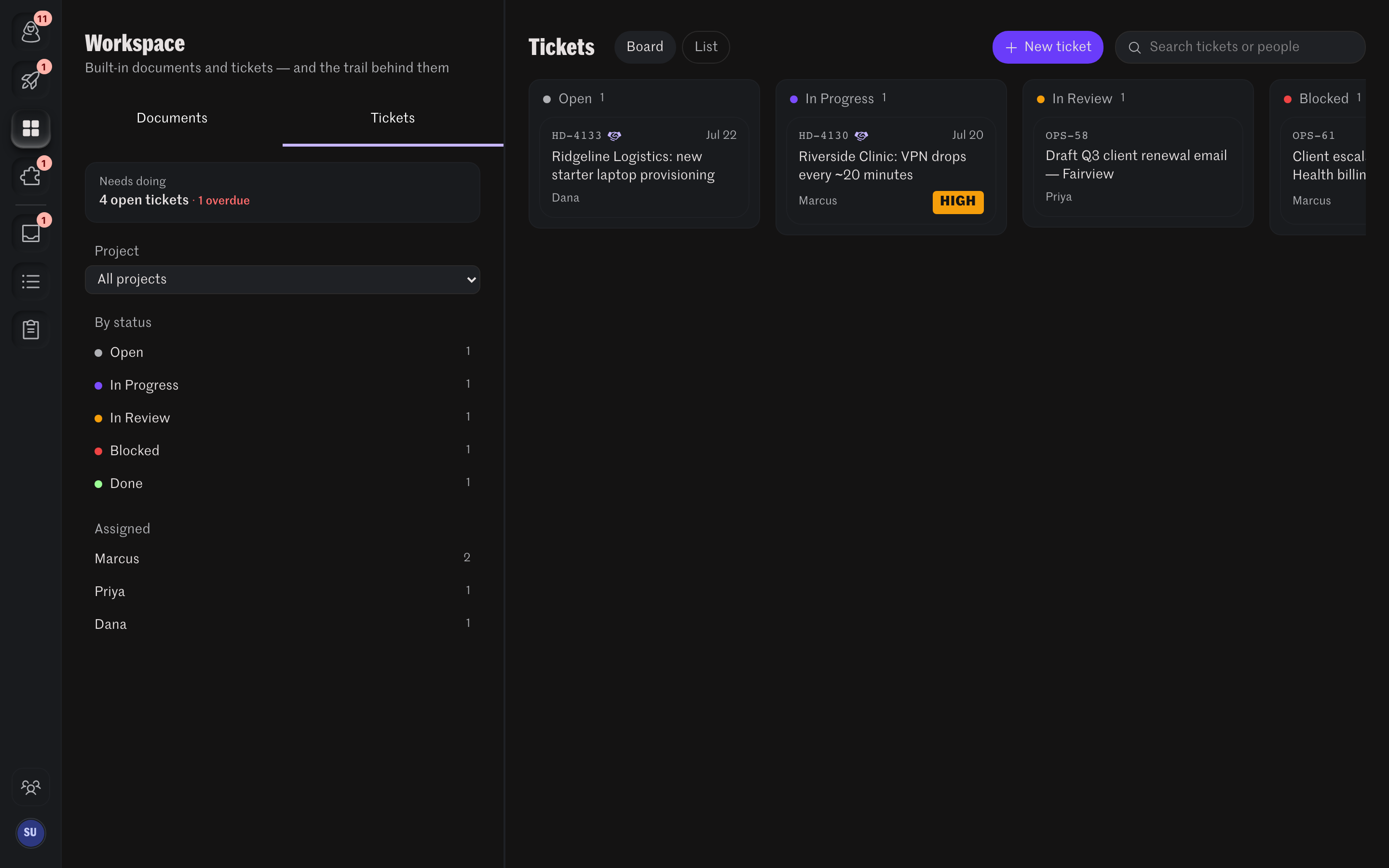Open the assistant icon with 11 notifications
Screen dimensions: 1389x868
pyautogui.click(x=30, y=31)
